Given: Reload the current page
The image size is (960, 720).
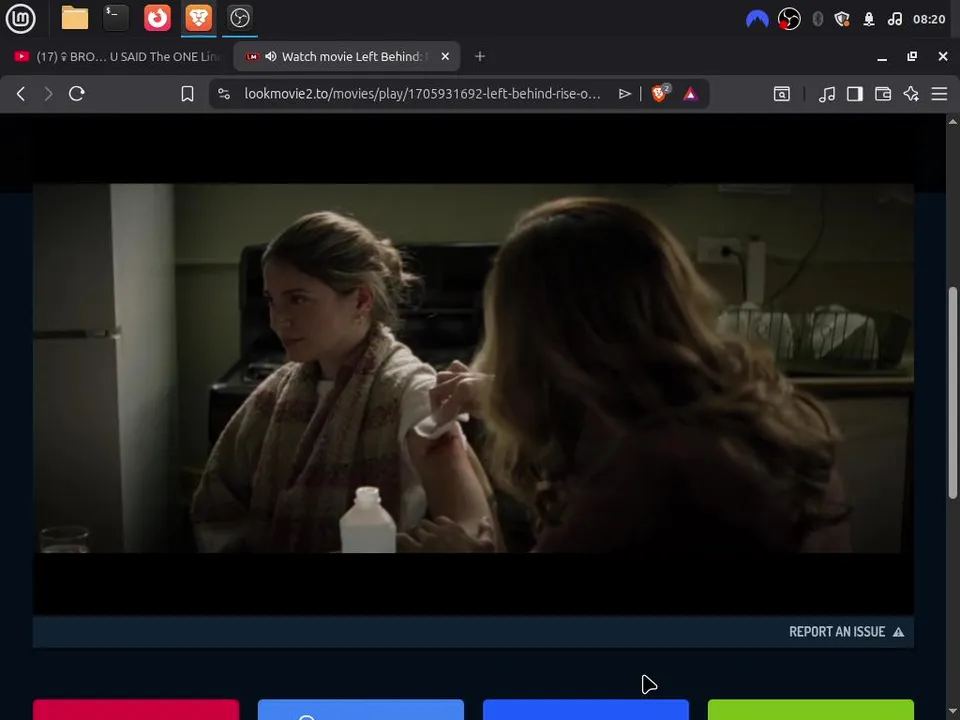Looking at the screenshot, I should point(77,94).
